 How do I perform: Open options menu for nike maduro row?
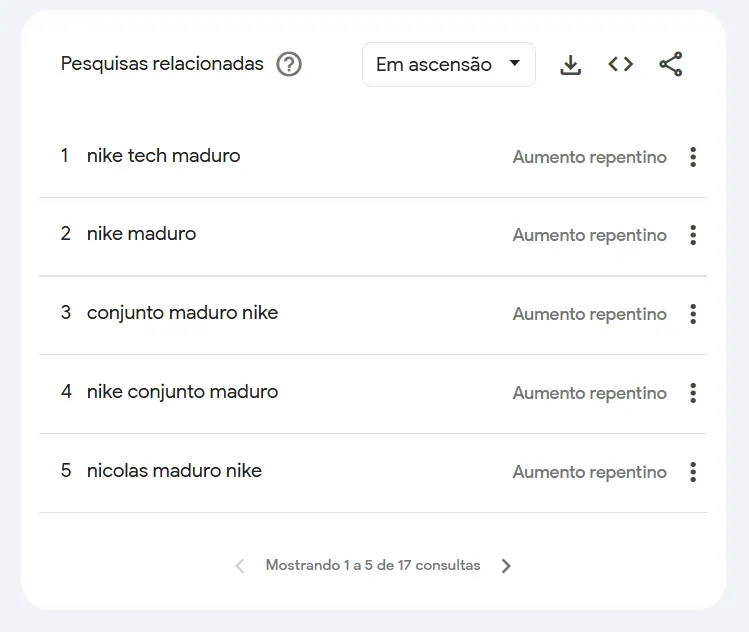pos(693,235)
